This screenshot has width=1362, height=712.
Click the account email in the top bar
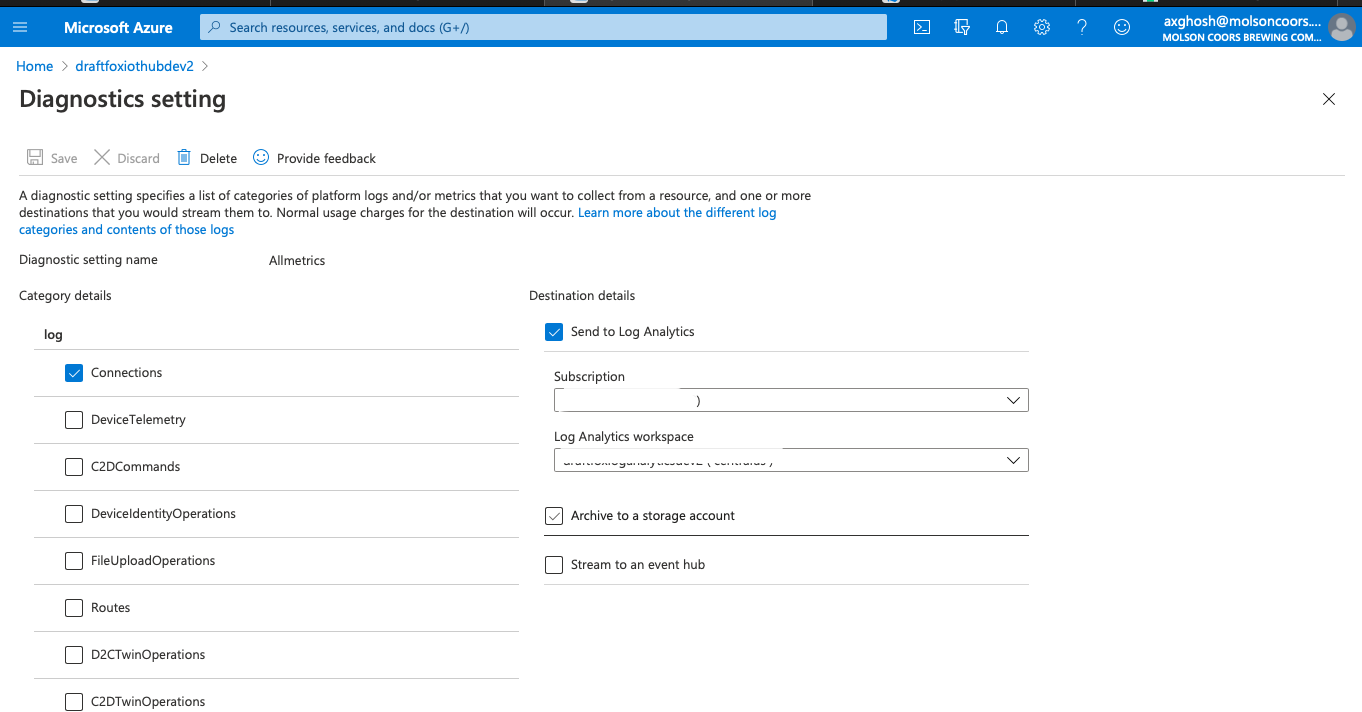pyautogui.click(x=1242, y=21)
